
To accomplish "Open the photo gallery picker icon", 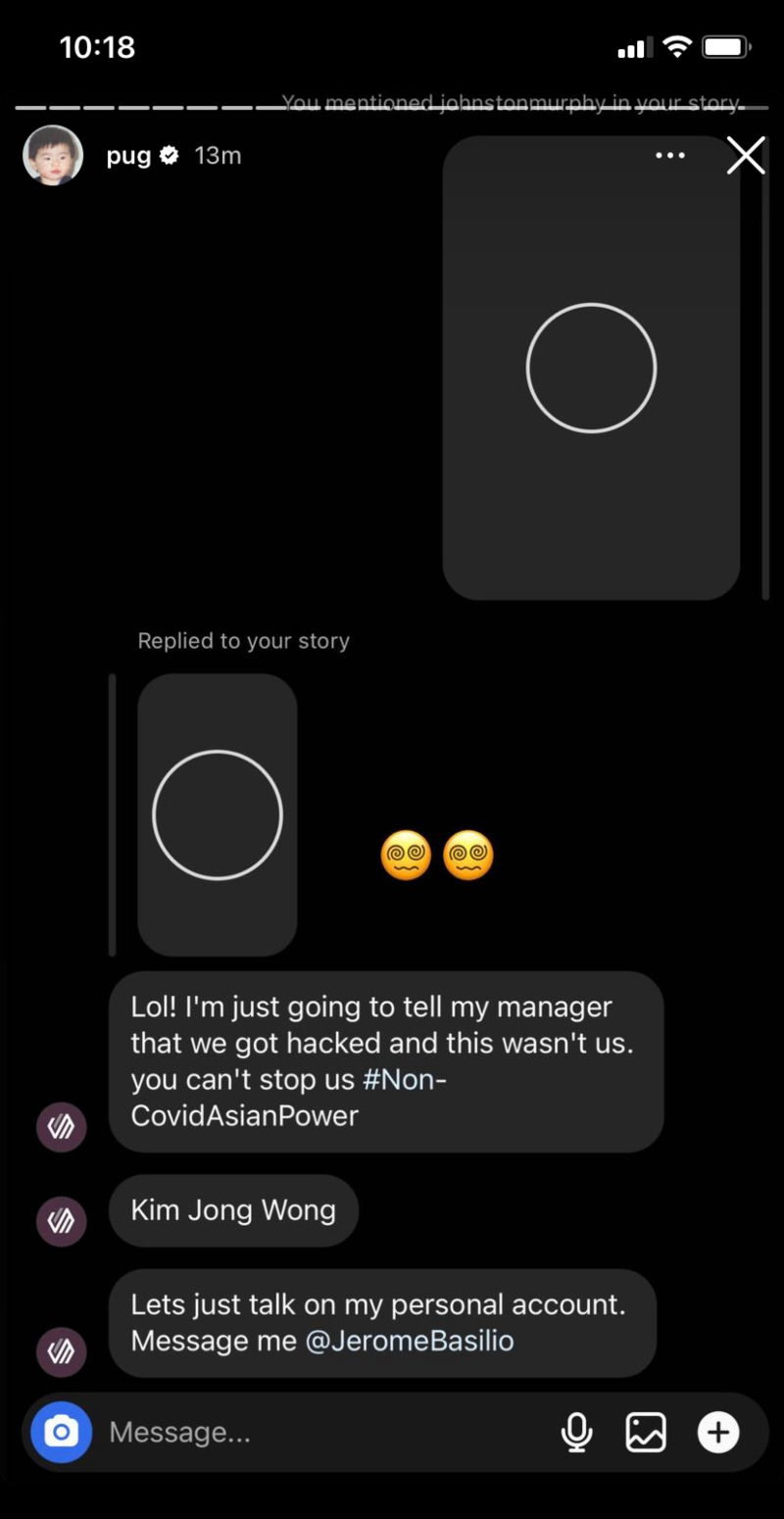I will [x=646, y=1433].
